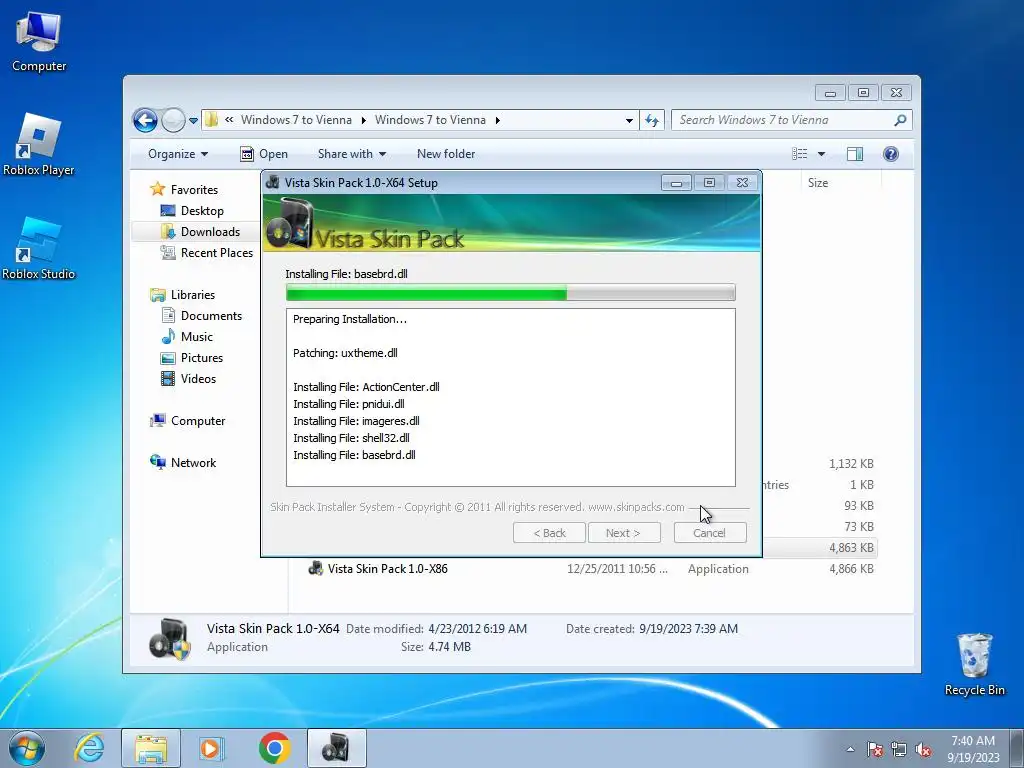
Task: Click the Back button in Setup
Action: point(549,533)
